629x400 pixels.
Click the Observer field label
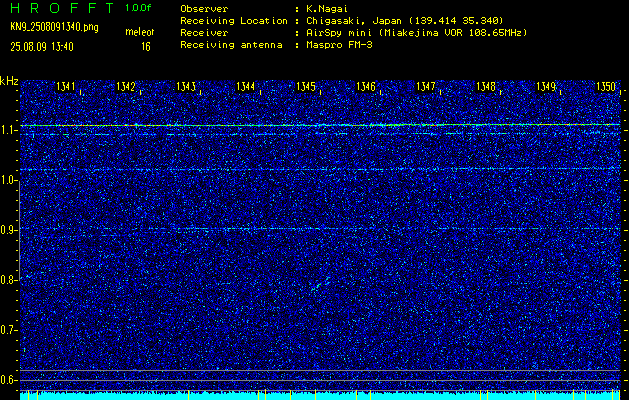[204, 8]
